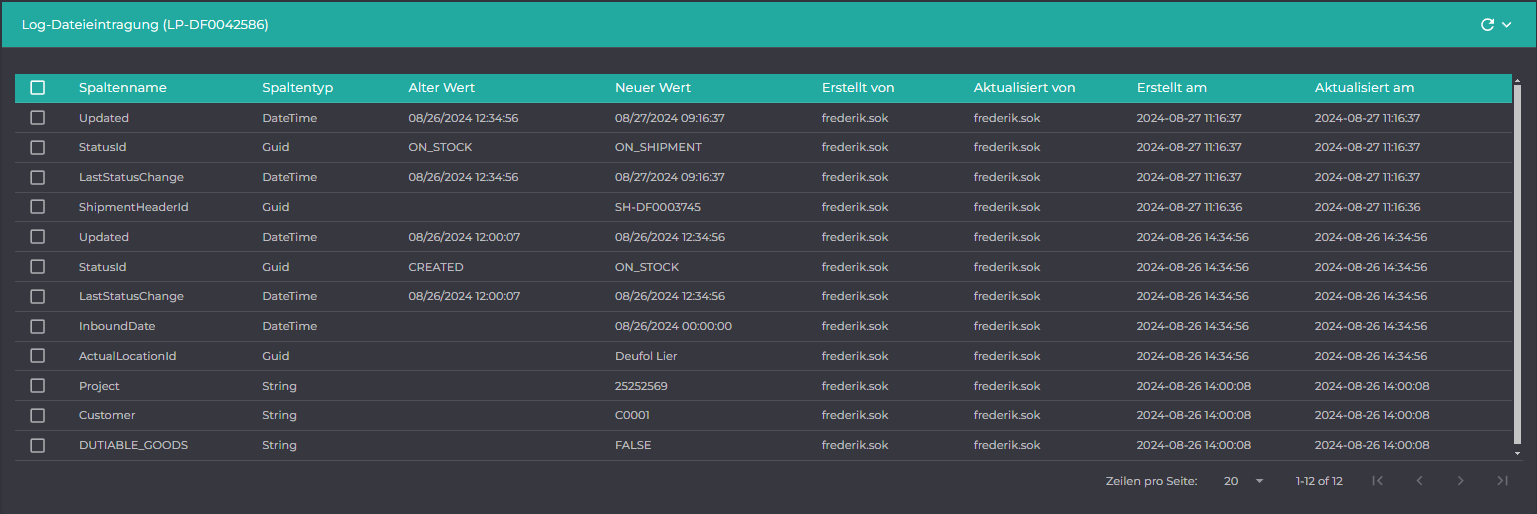The width and height of the screenshot is (1537, 514).
Task: Jump to the last page
Action: coord(1502,481)
